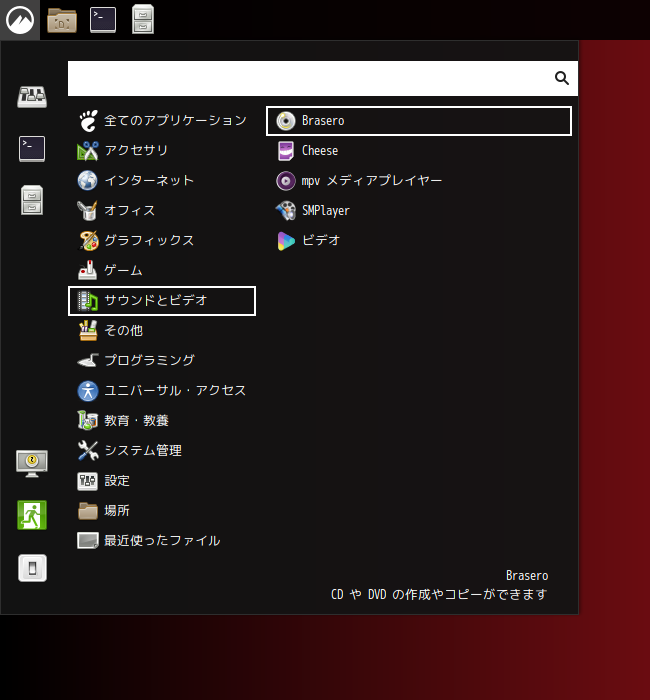Click the lock screen monitor icon

[32, 463]
